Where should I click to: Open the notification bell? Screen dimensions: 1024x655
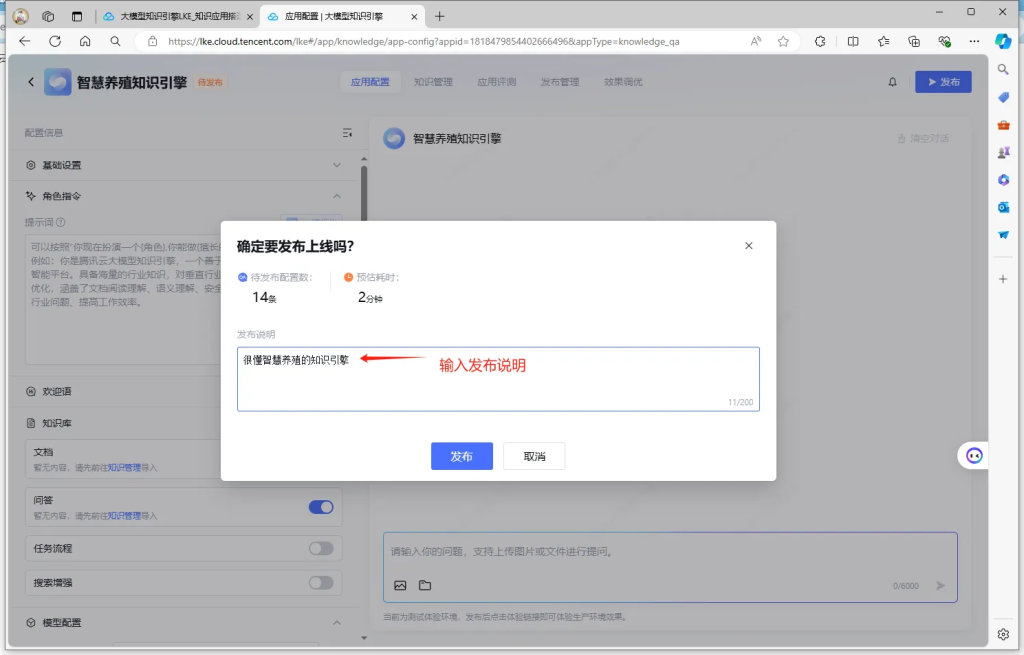893,82
